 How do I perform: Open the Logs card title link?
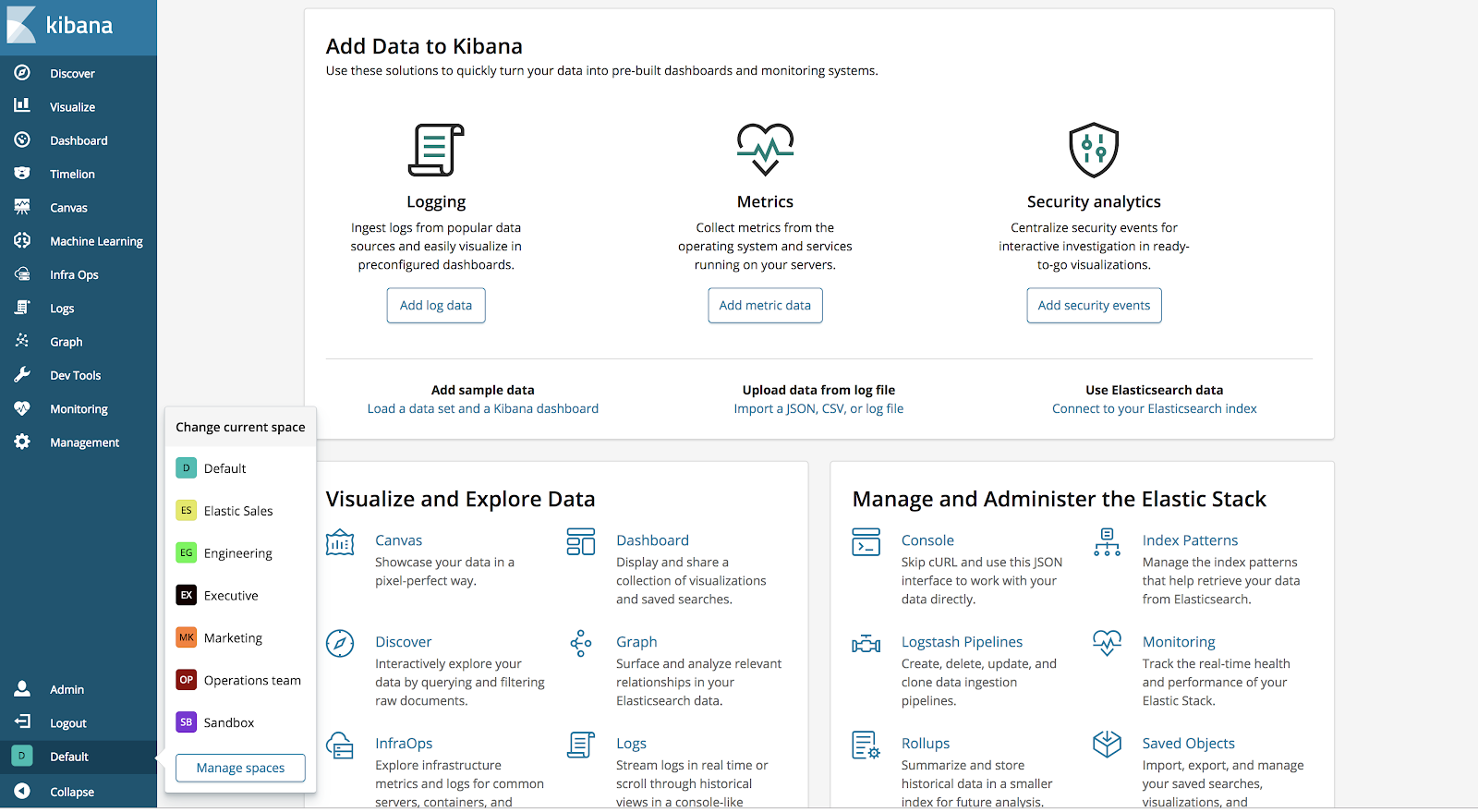pyautogui.click(x=631, y=744)
